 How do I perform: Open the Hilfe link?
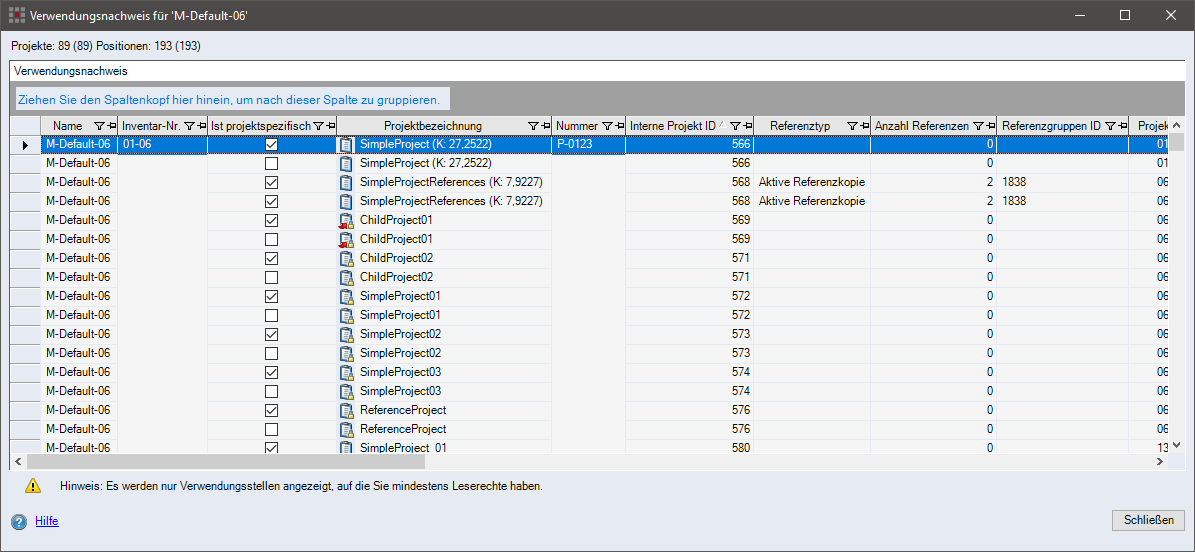(46, 522)
